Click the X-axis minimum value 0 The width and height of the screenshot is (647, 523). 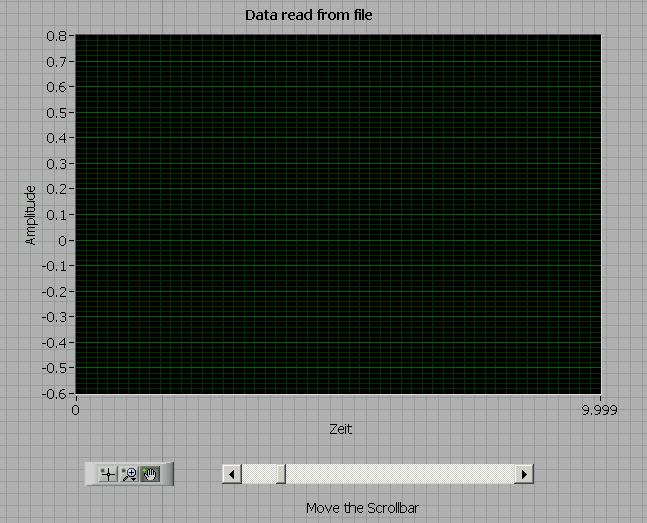click(75, 410)
